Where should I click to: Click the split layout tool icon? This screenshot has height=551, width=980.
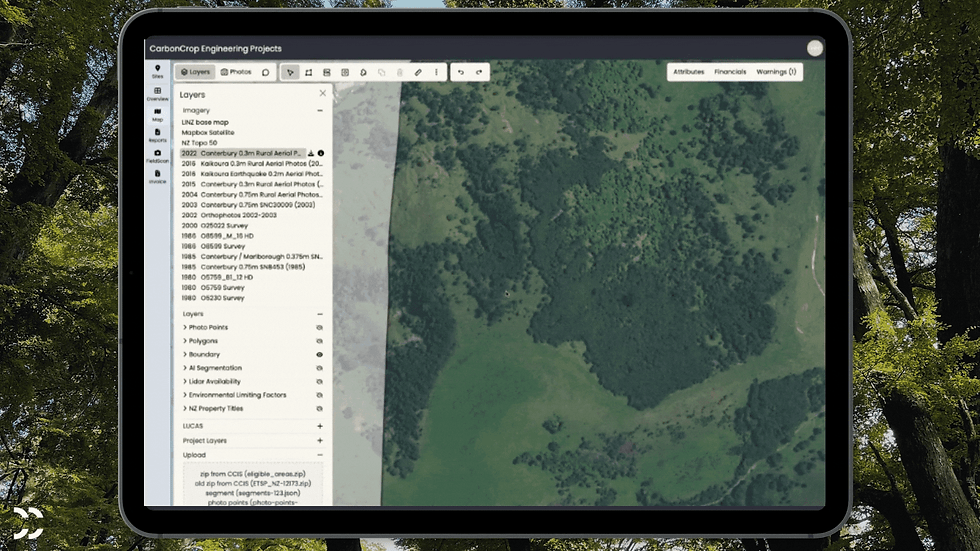tap(326, 72)
